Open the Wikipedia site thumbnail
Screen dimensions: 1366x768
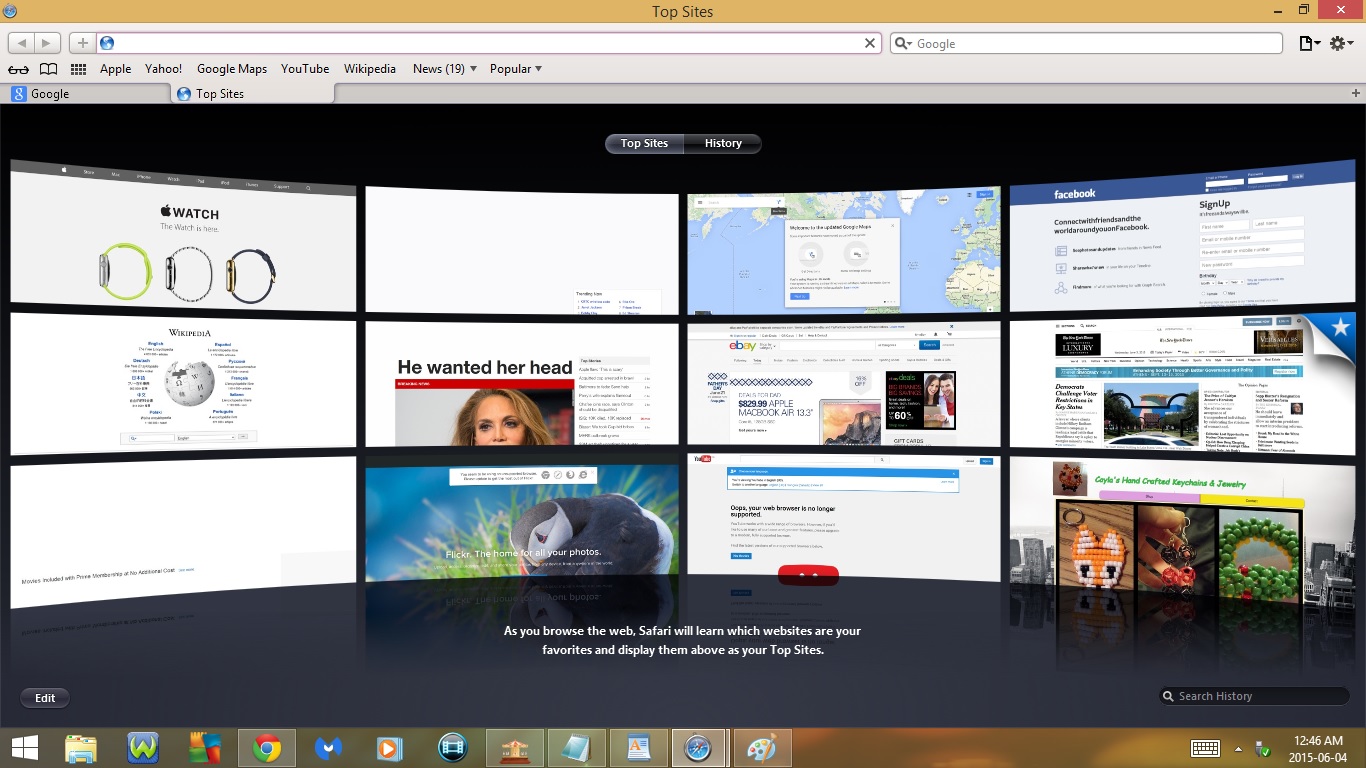coord(183,383)
